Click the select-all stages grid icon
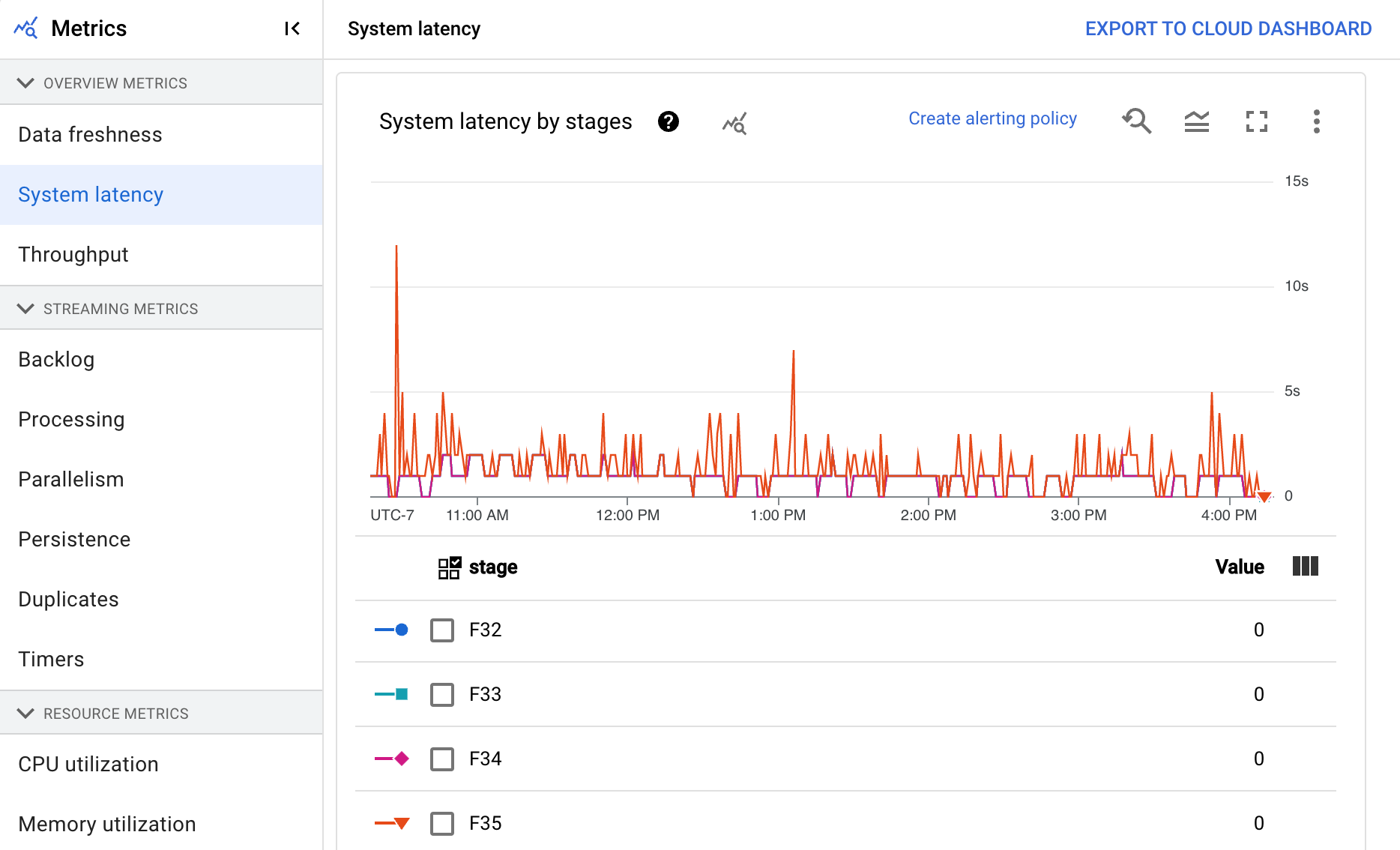Viewport: 1400px width, 850px height. [449, 567]
